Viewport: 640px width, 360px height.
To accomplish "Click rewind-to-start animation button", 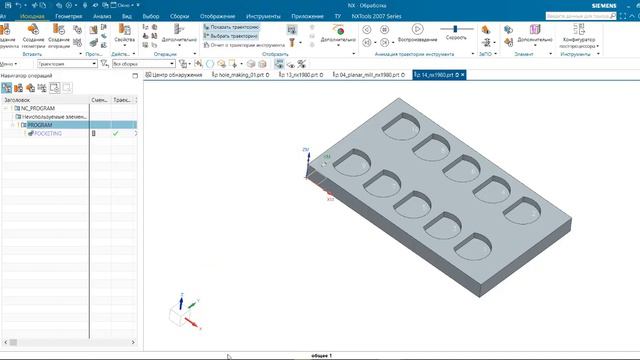I will pyautogui.click(x=367, y=42).
